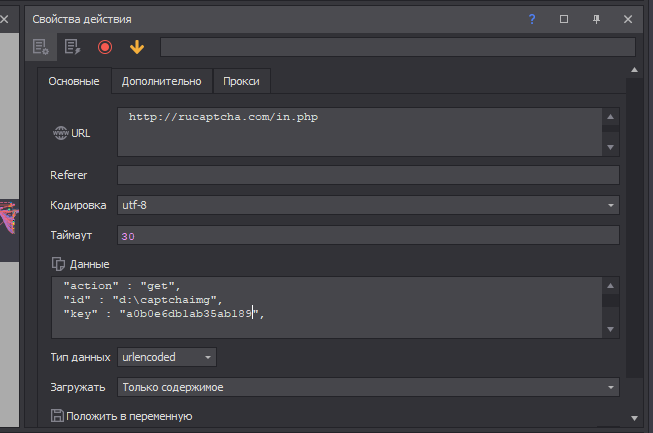This screenshot has height=433, width=653.
Task: Click into the Referer input field
Action: 368,175
